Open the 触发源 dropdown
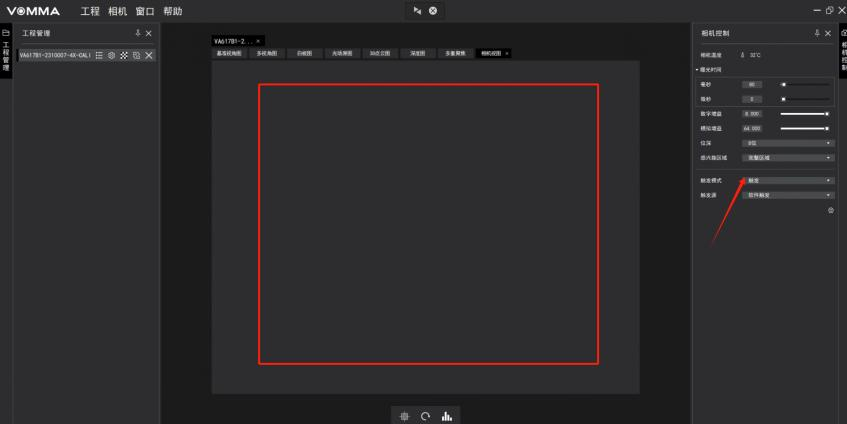This screenshot has width=847, height=424. [x=788, y=195]
